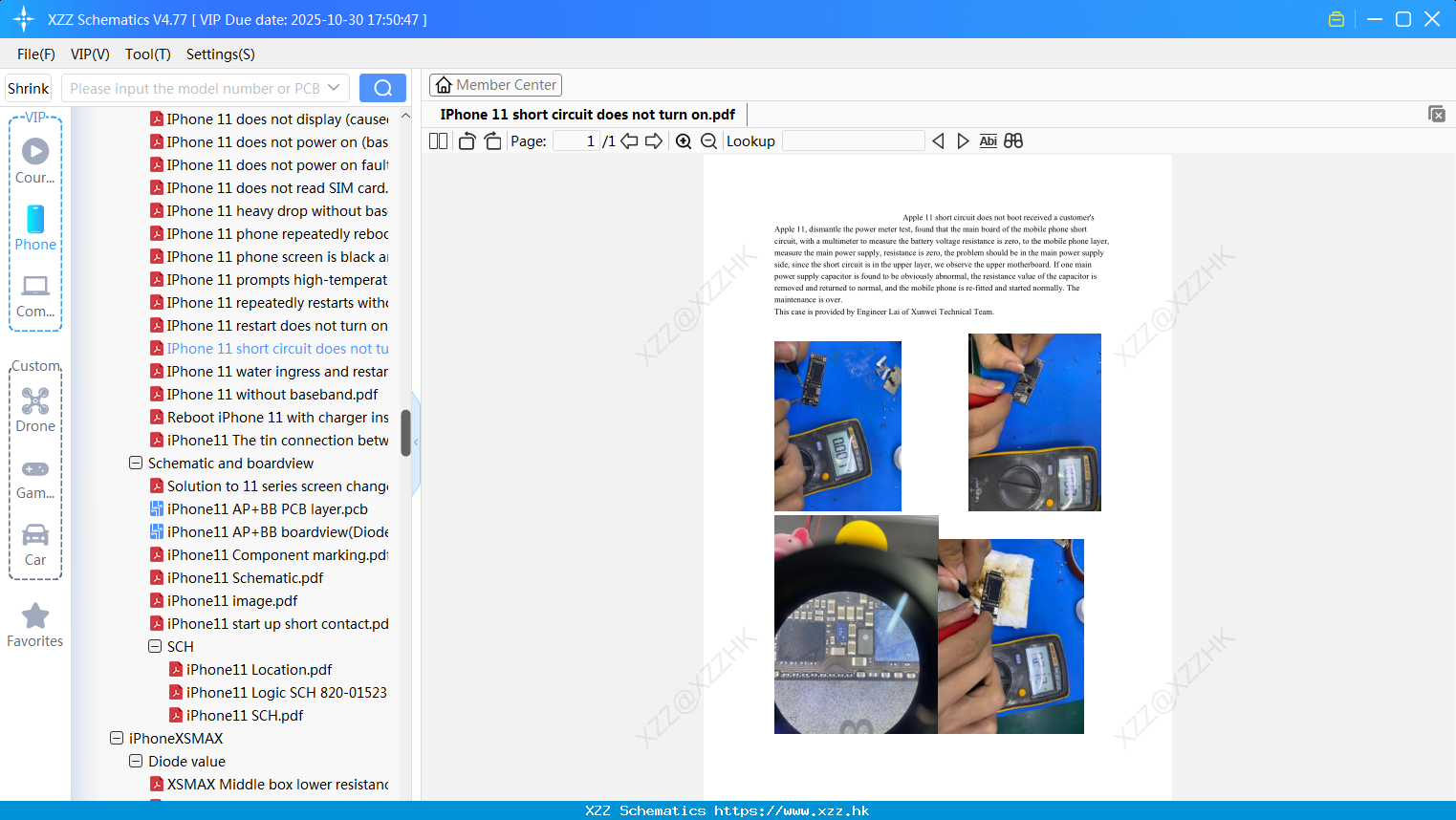Open iPhone11 Logic SCH 820-01523
The height and width of the screenshot is (820, 1456).
286,692
